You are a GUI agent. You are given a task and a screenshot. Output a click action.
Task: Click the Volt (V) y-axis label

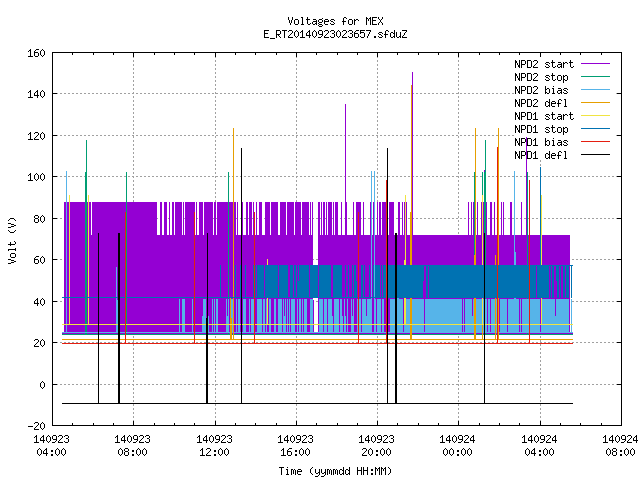coord(13,241)
